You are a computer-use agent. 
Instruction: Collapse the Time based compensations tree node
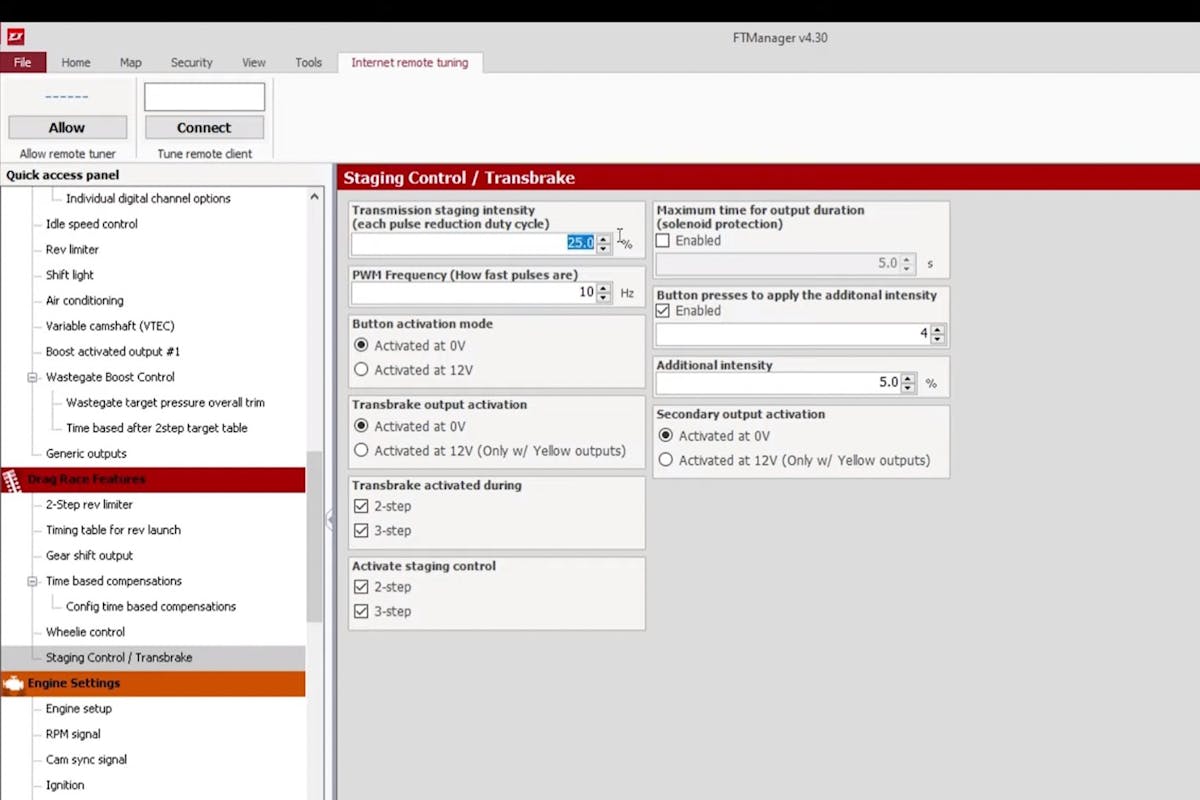pyautogui.click(x=32, y=581)
